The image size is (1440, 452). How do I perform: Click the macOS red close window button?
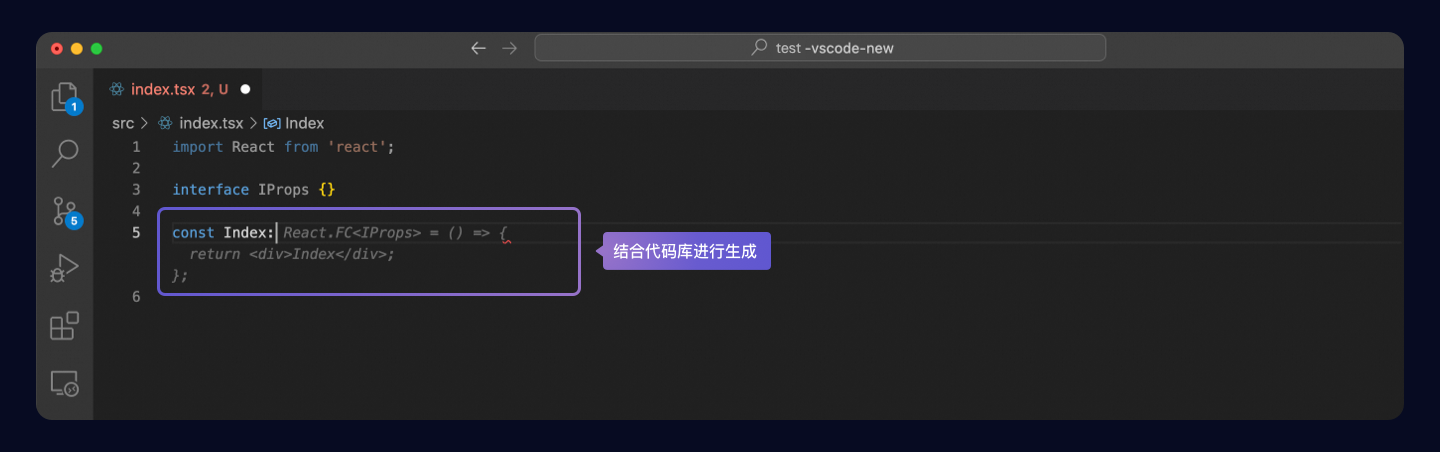pyautogui.click(x=57, y=48)
